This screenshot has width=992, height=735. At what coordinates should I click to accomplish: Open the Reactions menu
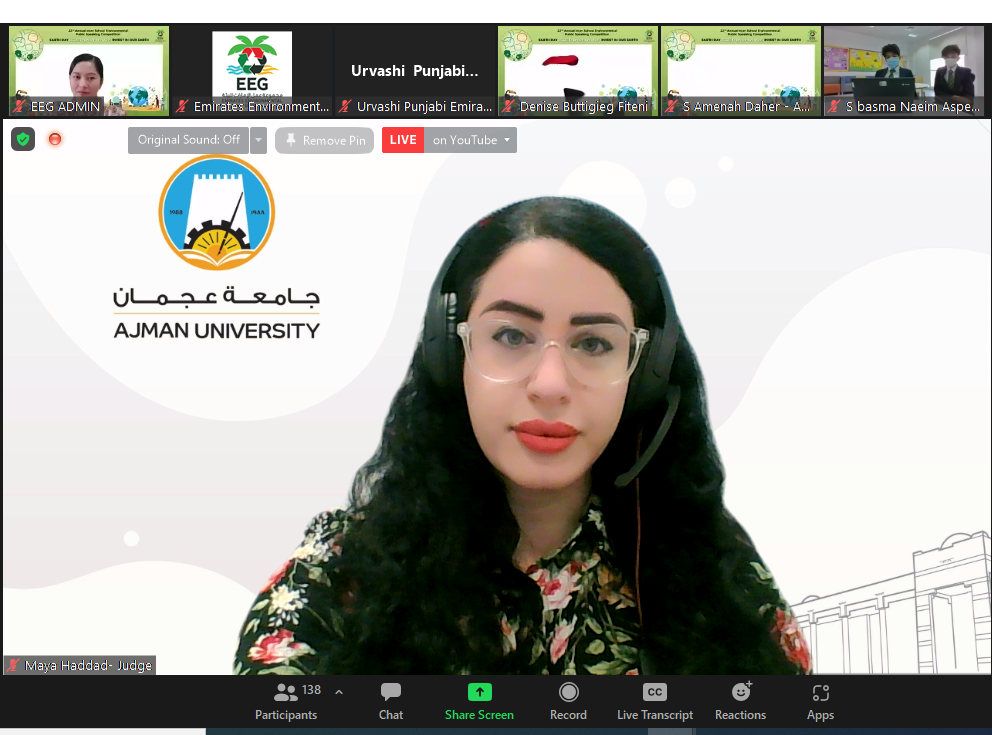pyautogui.click(x=740, y=692)
